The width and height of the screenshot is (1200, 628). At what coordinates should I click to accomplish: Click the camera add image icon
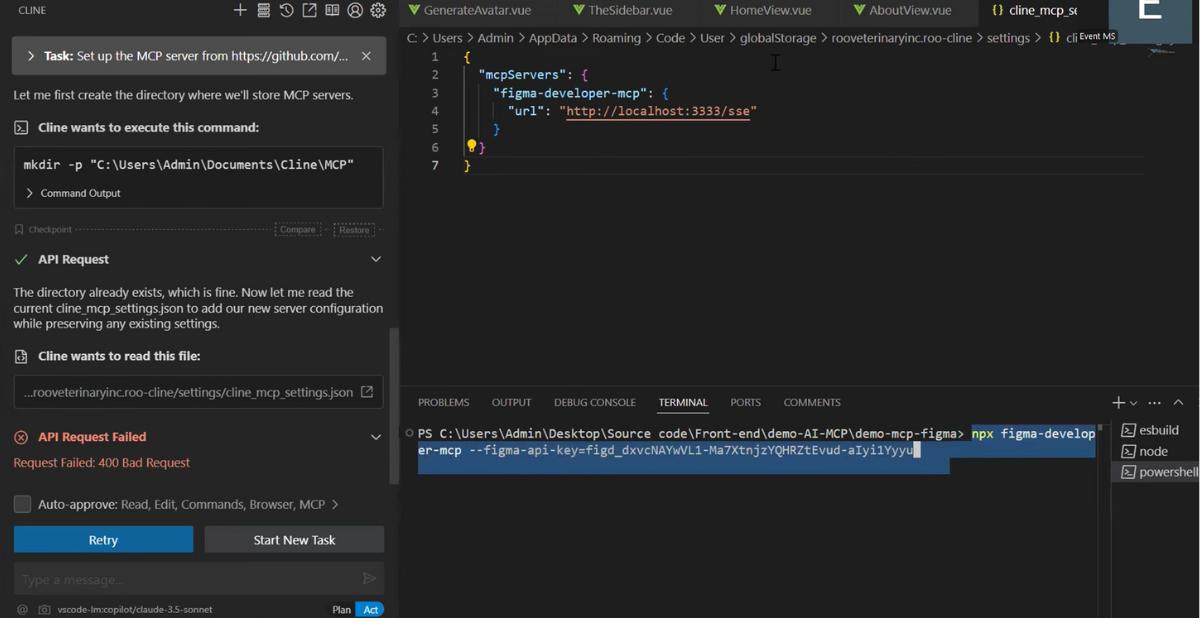(x=44, y=609)
